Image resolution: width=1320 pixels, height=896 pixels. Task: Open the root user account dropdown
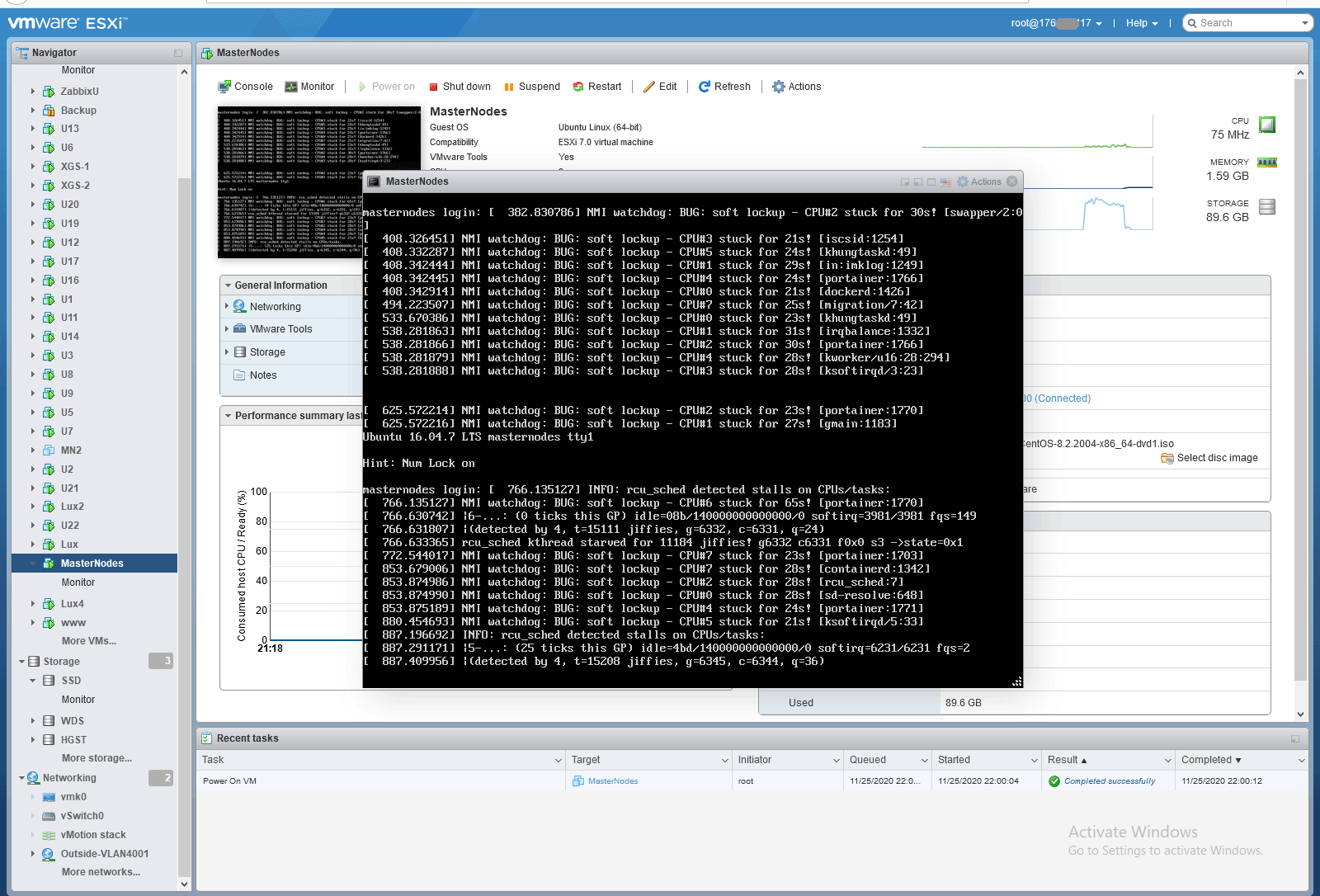click(1057, 23)
